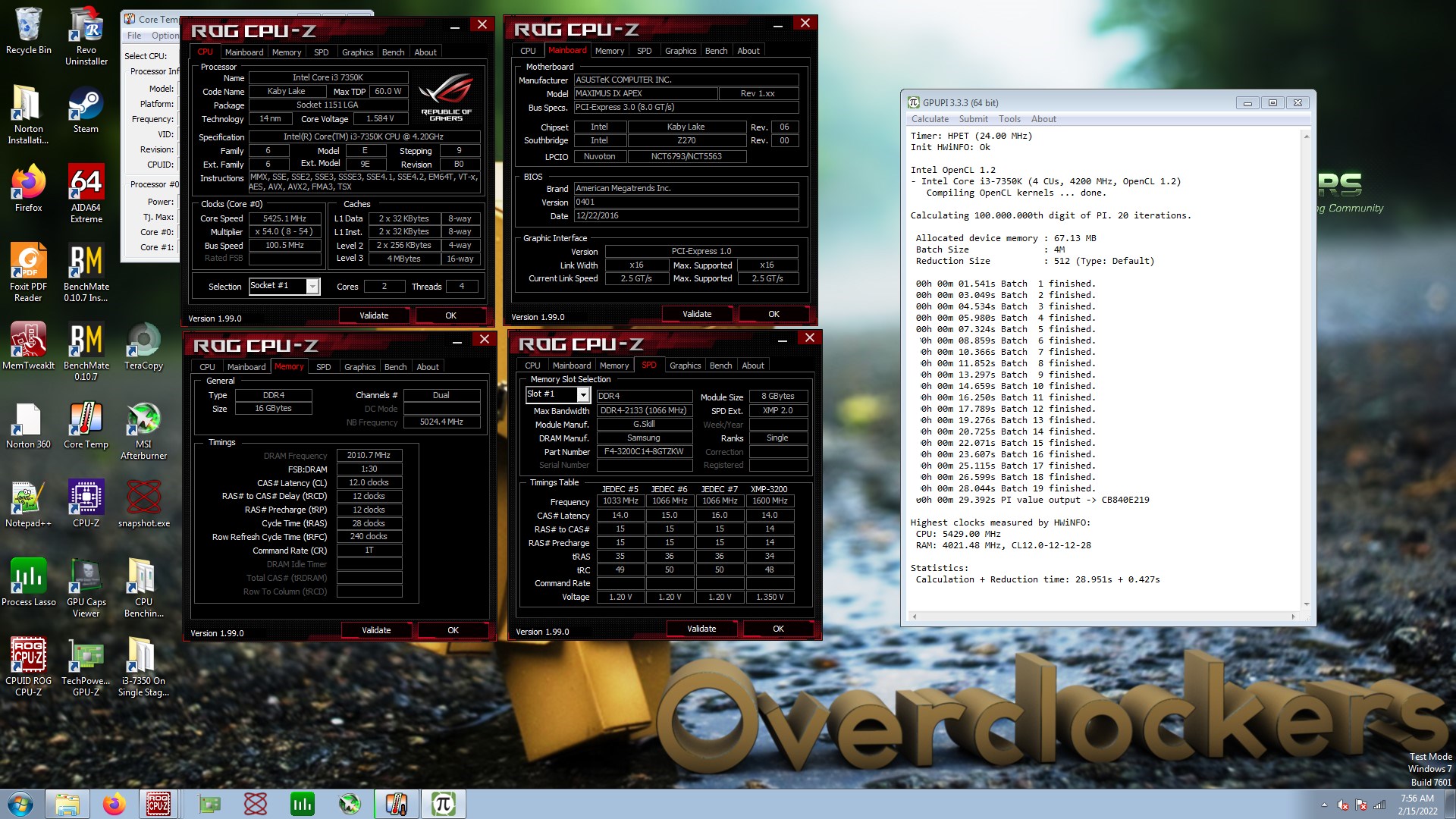Switch to Bench tab in CPU window
Screen dimensions: 1456x819
pos(393,52)
